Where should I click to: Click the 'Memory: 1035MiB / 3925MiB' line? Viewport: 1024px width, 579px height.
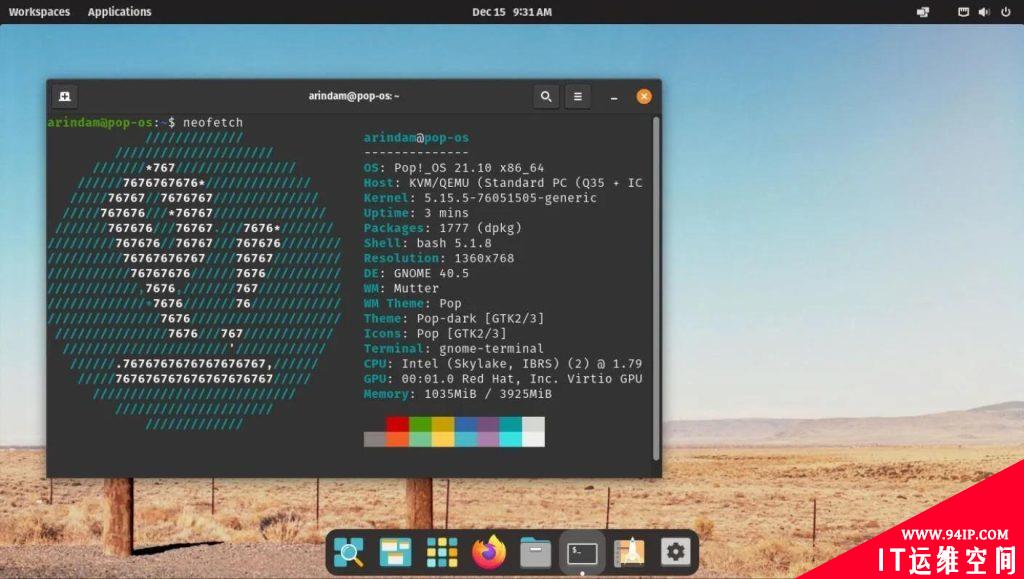[458, 394]
